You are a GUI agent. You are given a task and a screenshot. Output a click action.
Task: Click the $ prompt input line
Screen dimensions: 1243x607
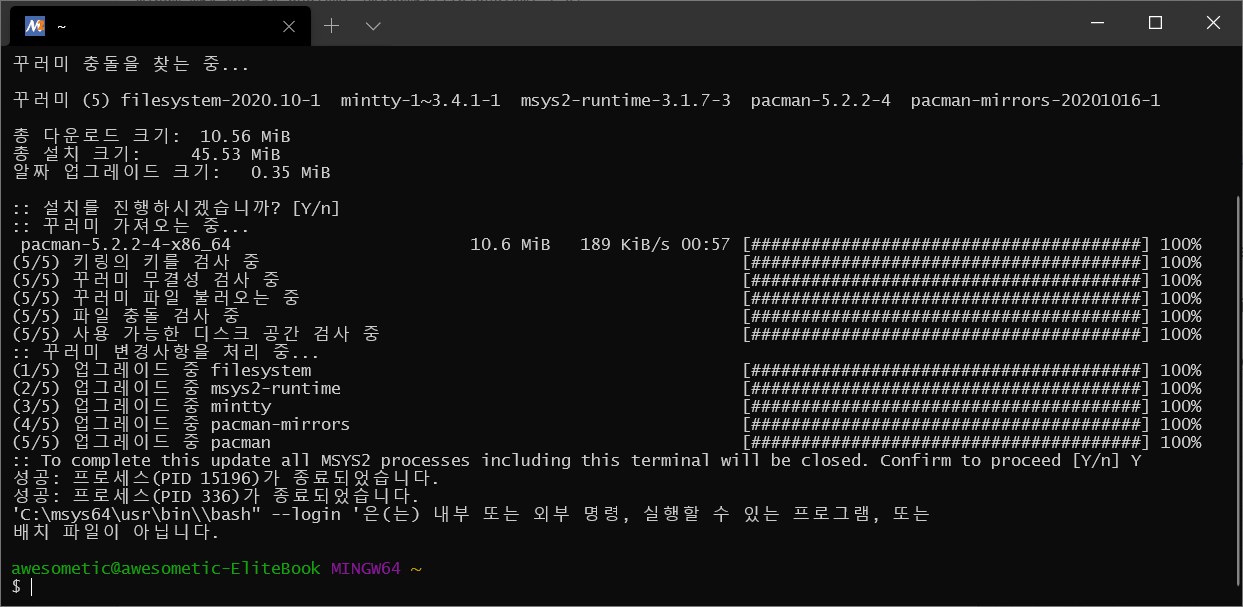pos(22,586)
